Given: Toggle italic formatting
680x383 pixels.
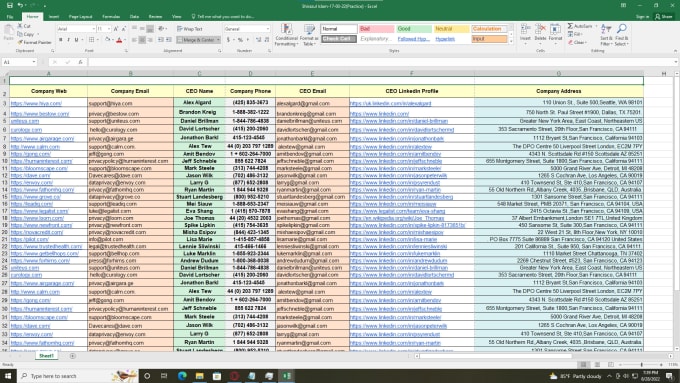Looking at the screenshot, I should pyautogui.click(x=68, y=40).
